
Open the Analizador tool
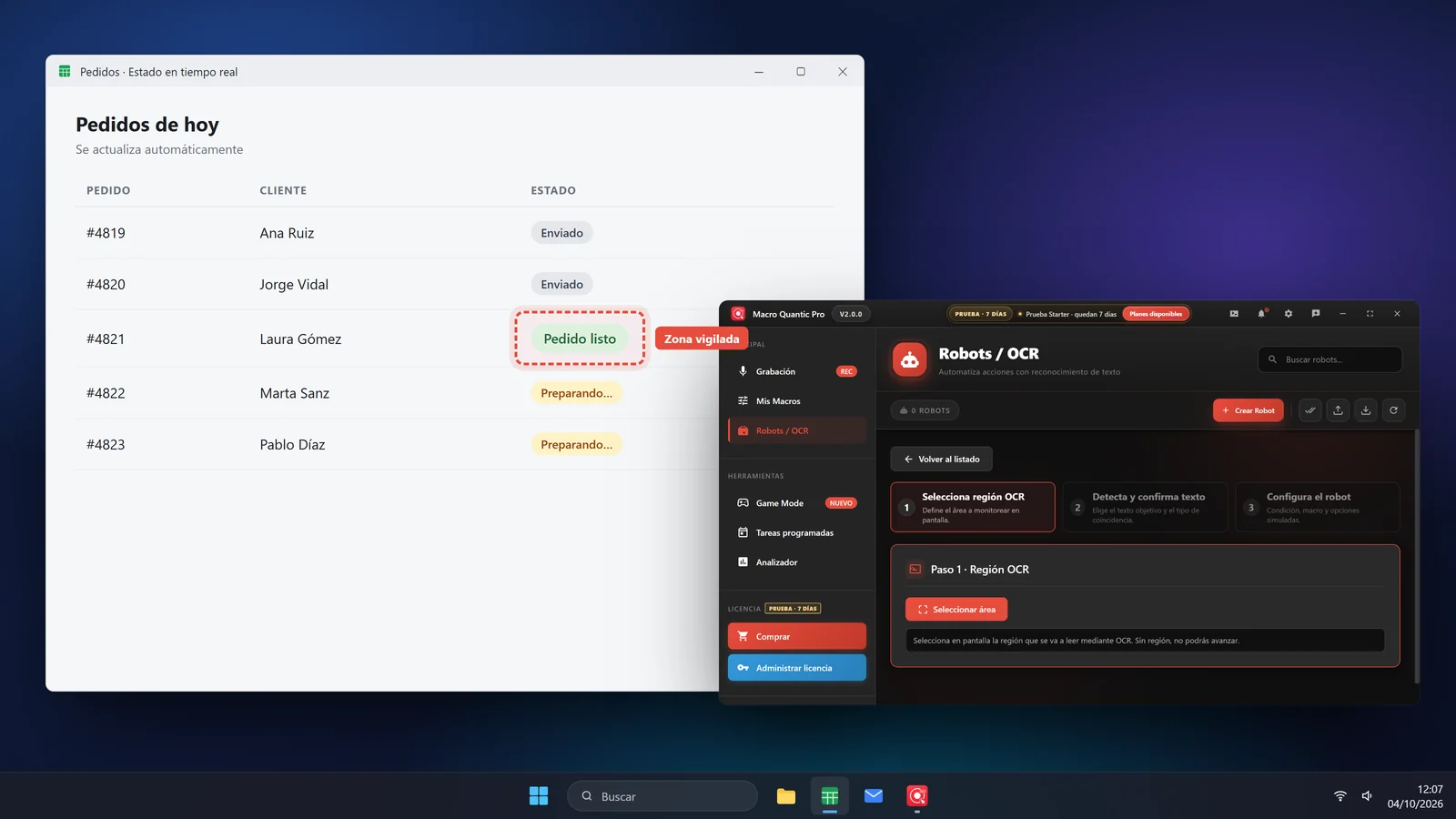click(796, 562)
